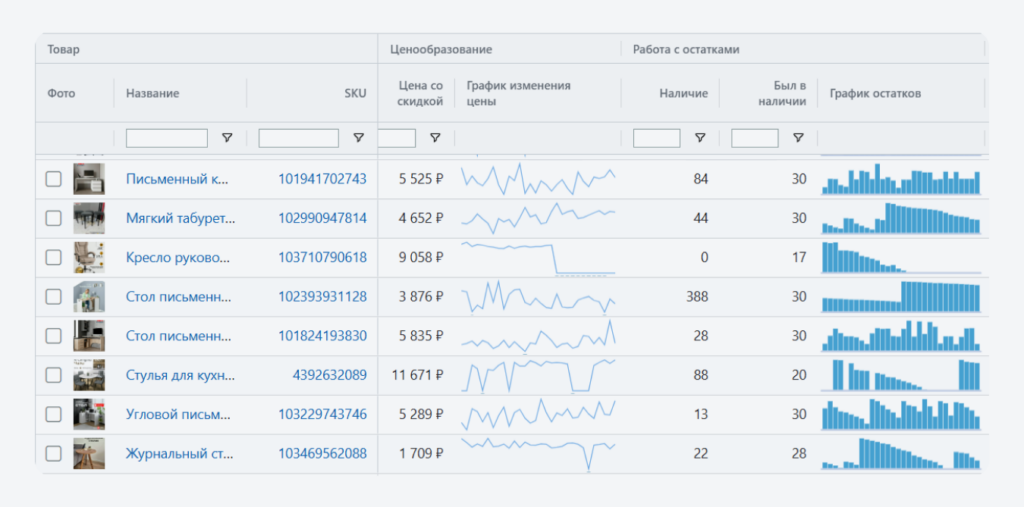Sort by the Название column header

click(153, 93)
